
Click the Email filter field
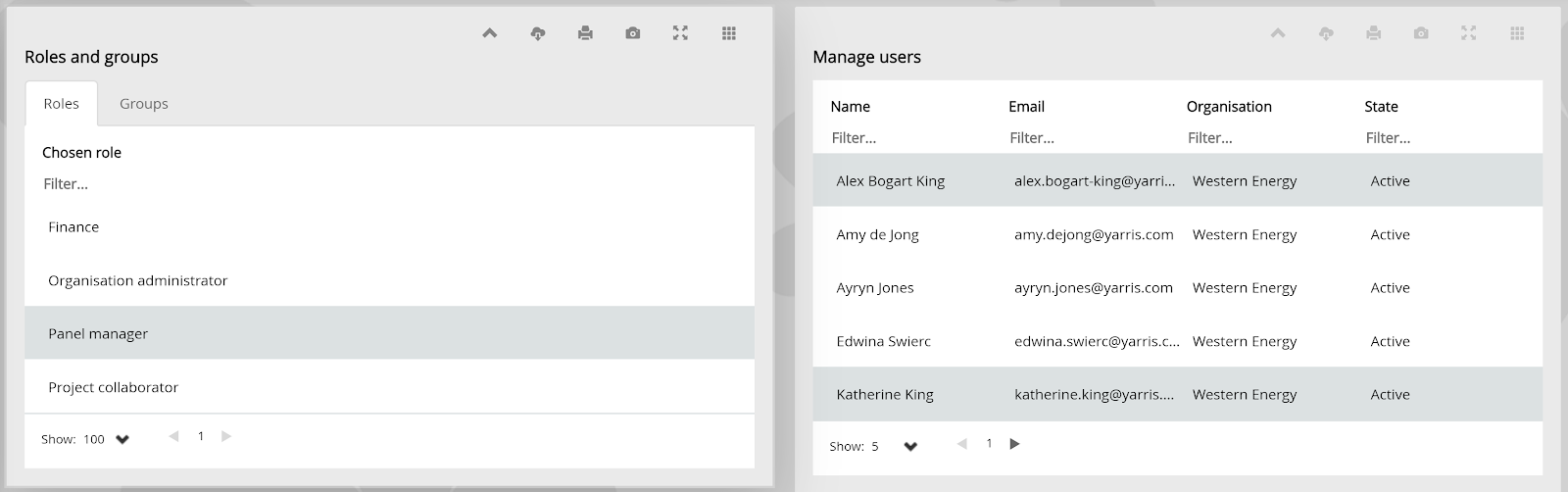[x=1090, y=138]
